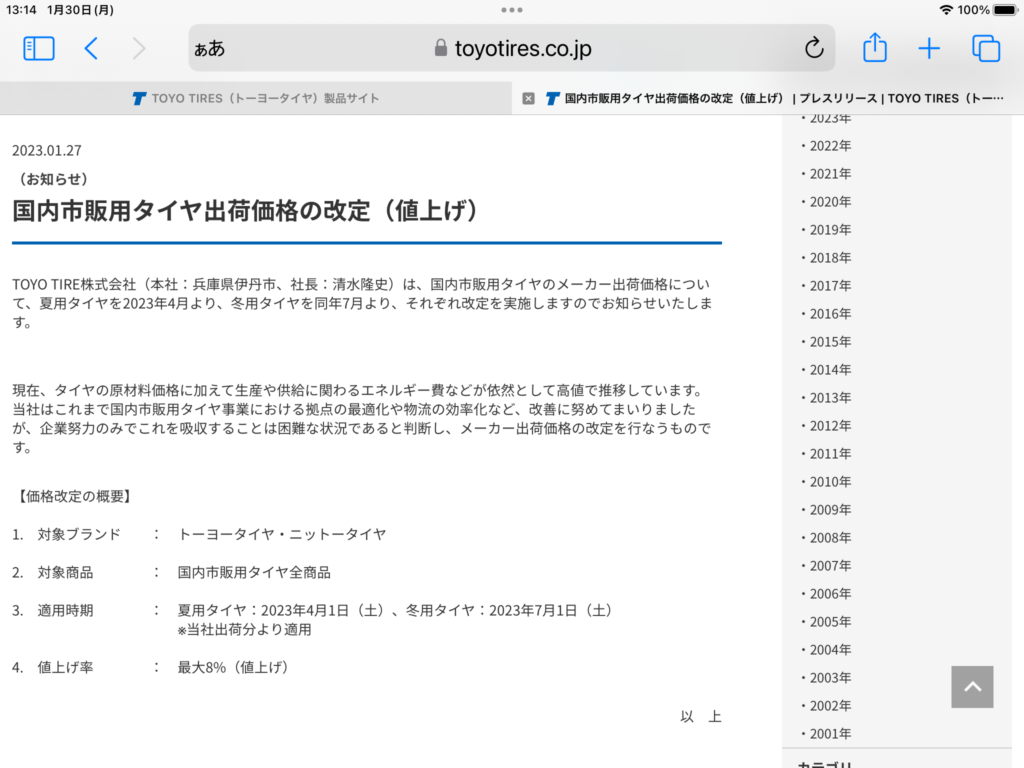Tap the toyotires.co.jp address field
This screenshot has width=1024, height=768.
click(512, 48)
